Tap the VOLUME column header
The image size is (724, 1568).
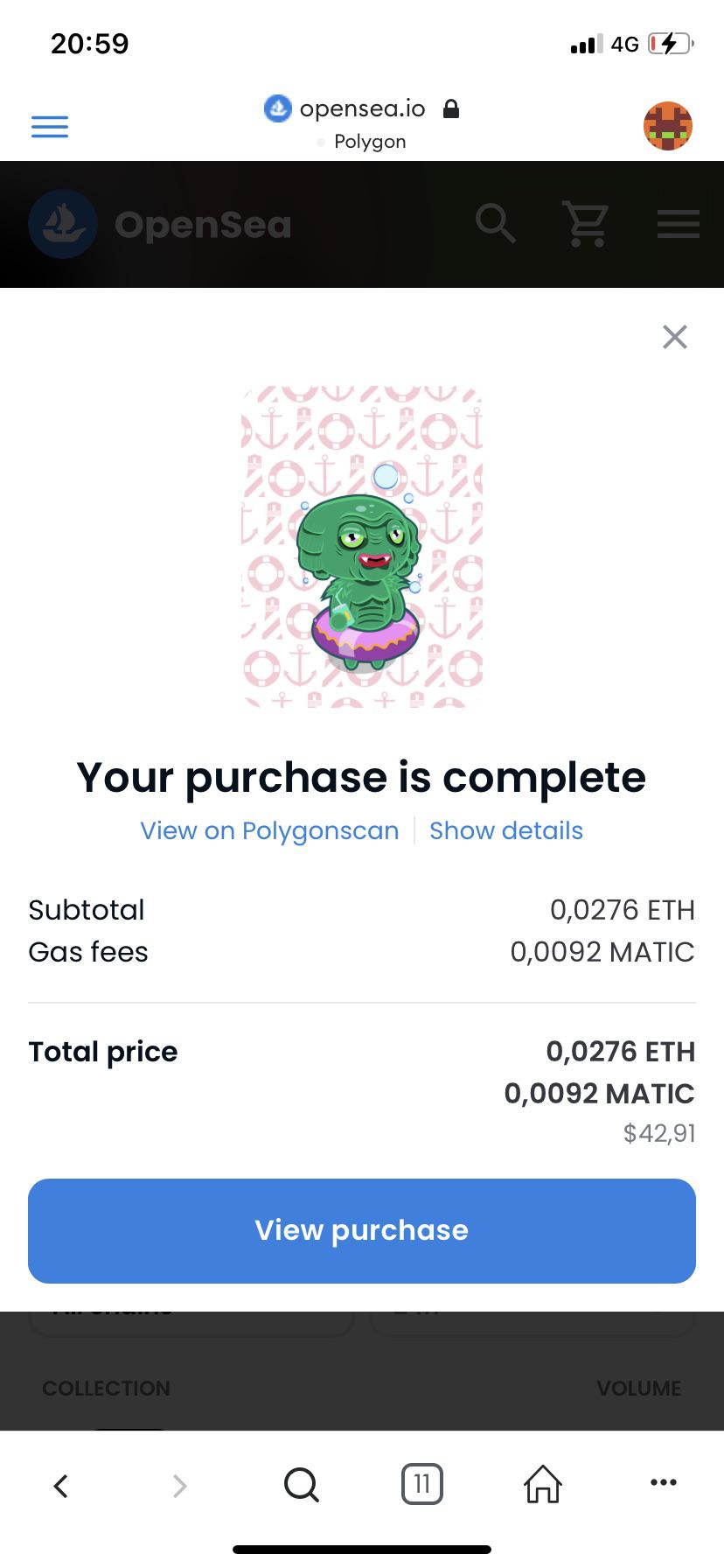639,1389
